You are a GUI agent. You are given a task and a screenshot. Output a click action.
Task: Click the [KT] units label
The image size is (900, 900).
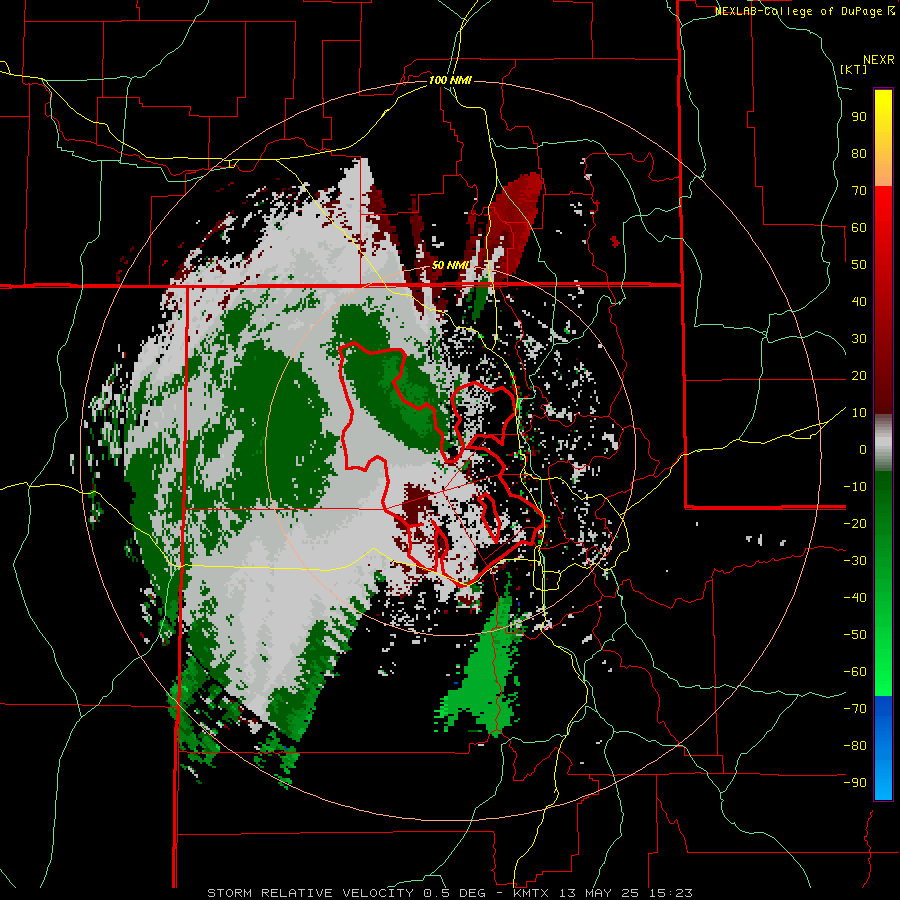point(854,69)
